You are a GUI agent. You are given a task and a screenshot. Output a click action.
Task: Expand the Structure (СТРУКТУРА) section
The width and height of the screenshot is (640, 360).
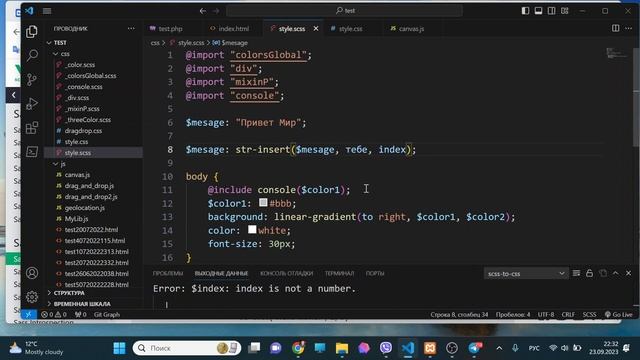(x=69, y=293)
